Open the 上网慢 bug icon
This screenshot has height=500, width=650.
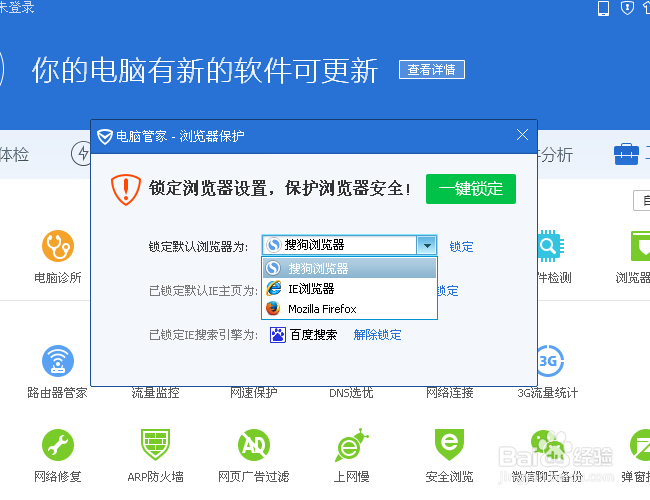tap(352, 445)
